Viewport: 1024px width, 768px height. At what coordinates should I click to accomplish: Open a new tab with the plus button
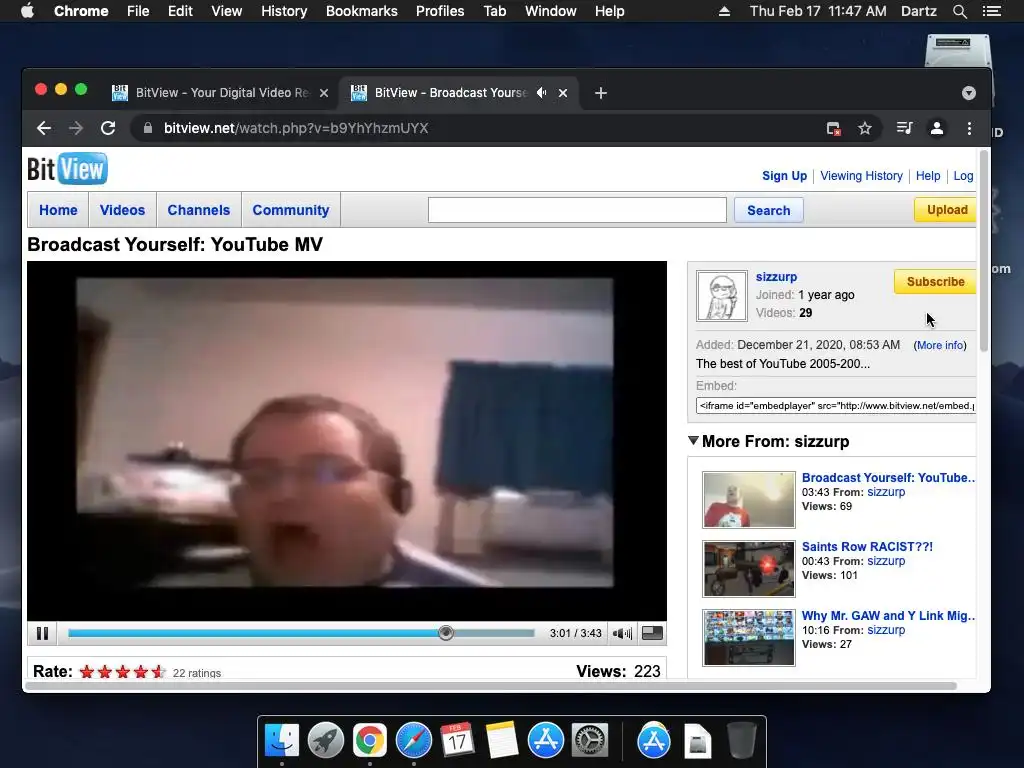click(x=601, y=93)
